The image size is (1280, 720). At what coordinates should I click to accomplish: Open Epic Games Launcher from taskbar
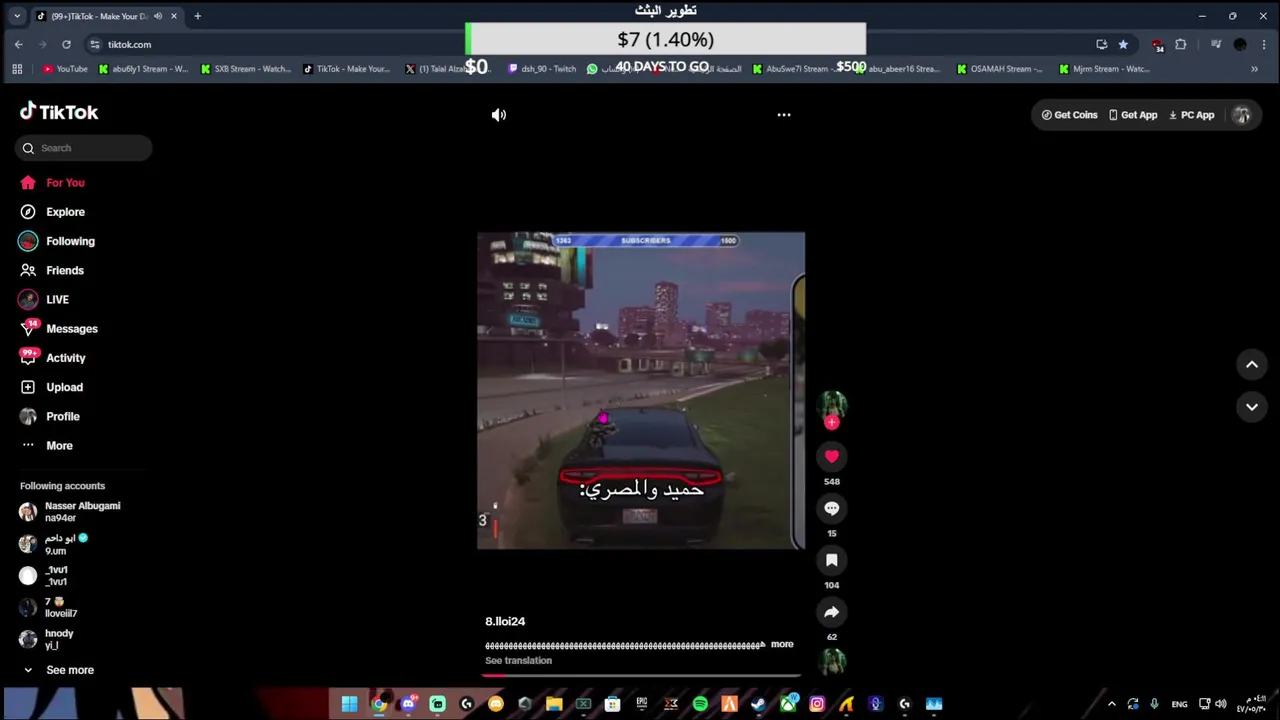[x=642, y=704]
